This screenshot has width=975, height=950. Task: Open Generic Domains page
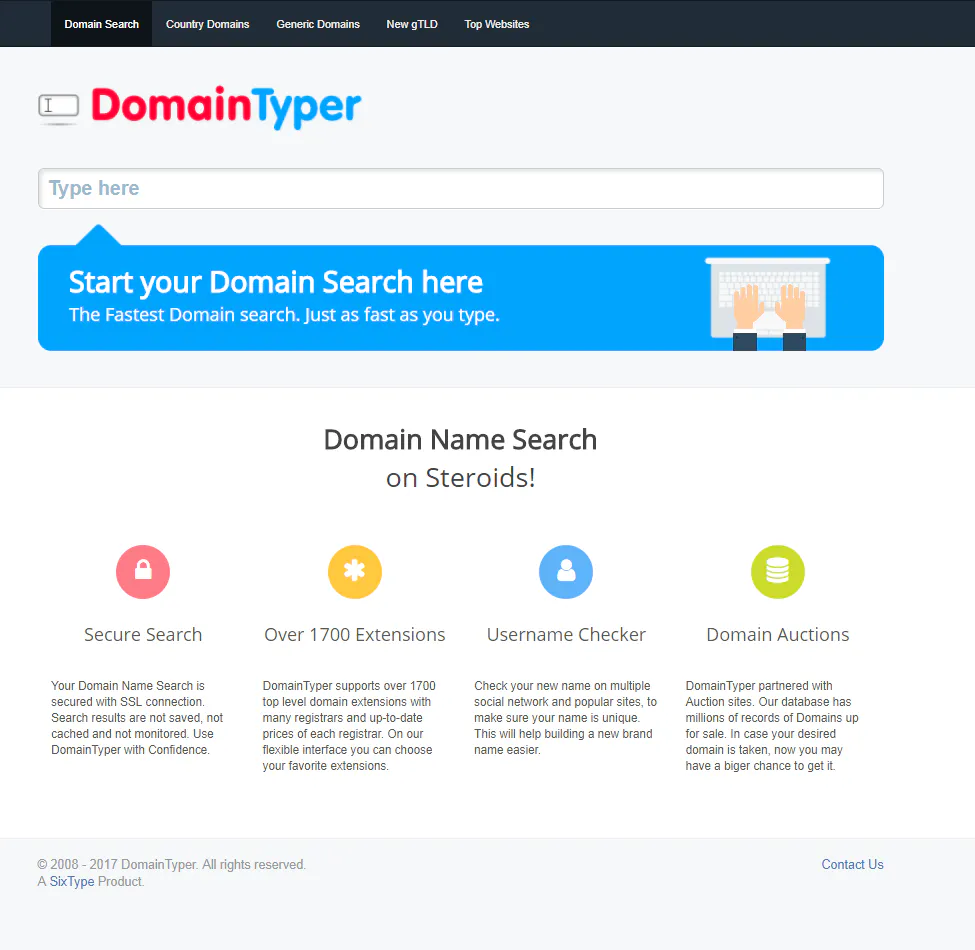[318, 24]
